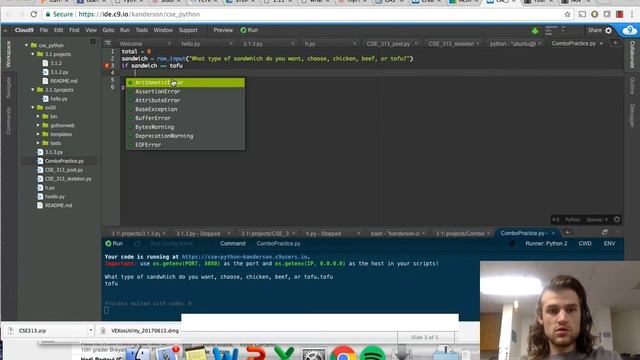Viewport: 640px width, 360px height.
Task: Open the Goto menu
Action: pyautogui.click(x=108, y=30)
